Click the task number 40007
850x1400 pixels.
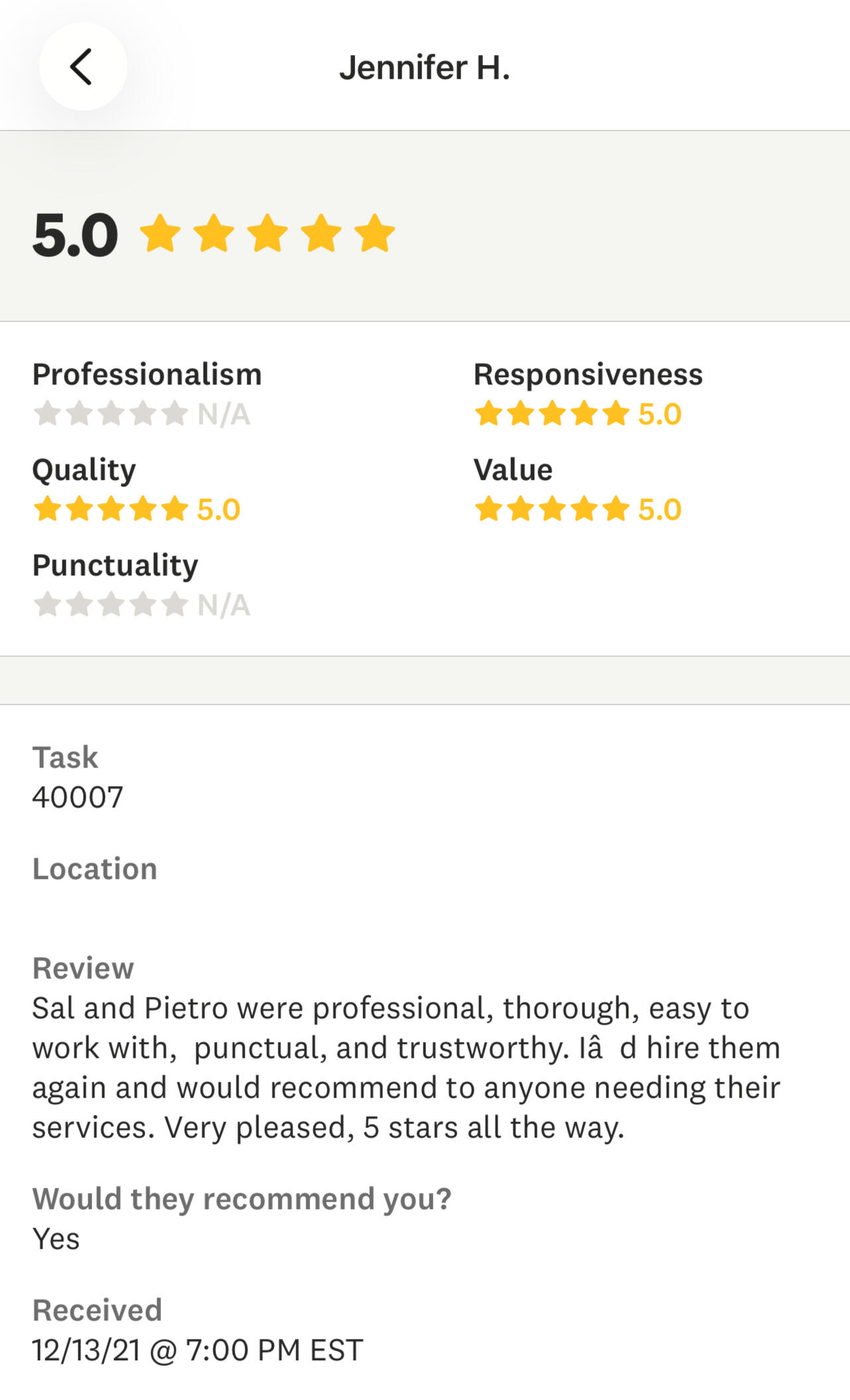tap(78, 797)
